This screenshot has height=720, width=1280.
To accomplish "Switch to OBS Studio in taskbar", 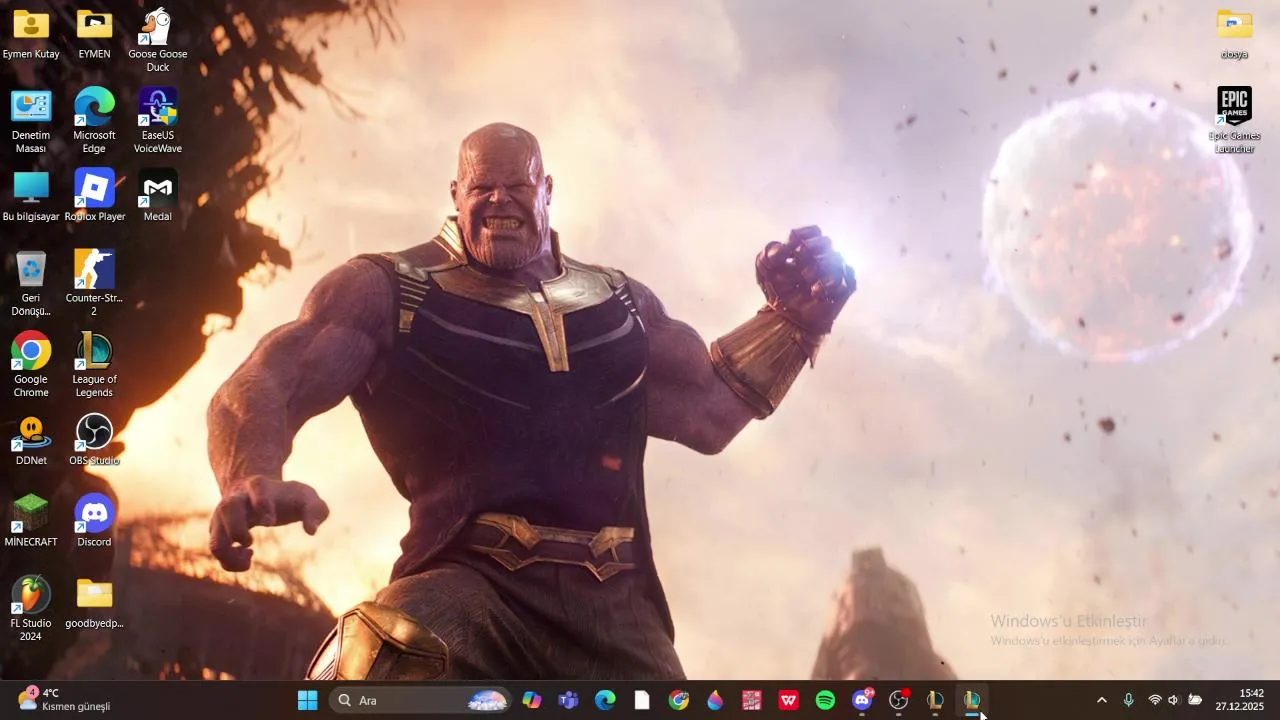I will [x=899, y=700].
